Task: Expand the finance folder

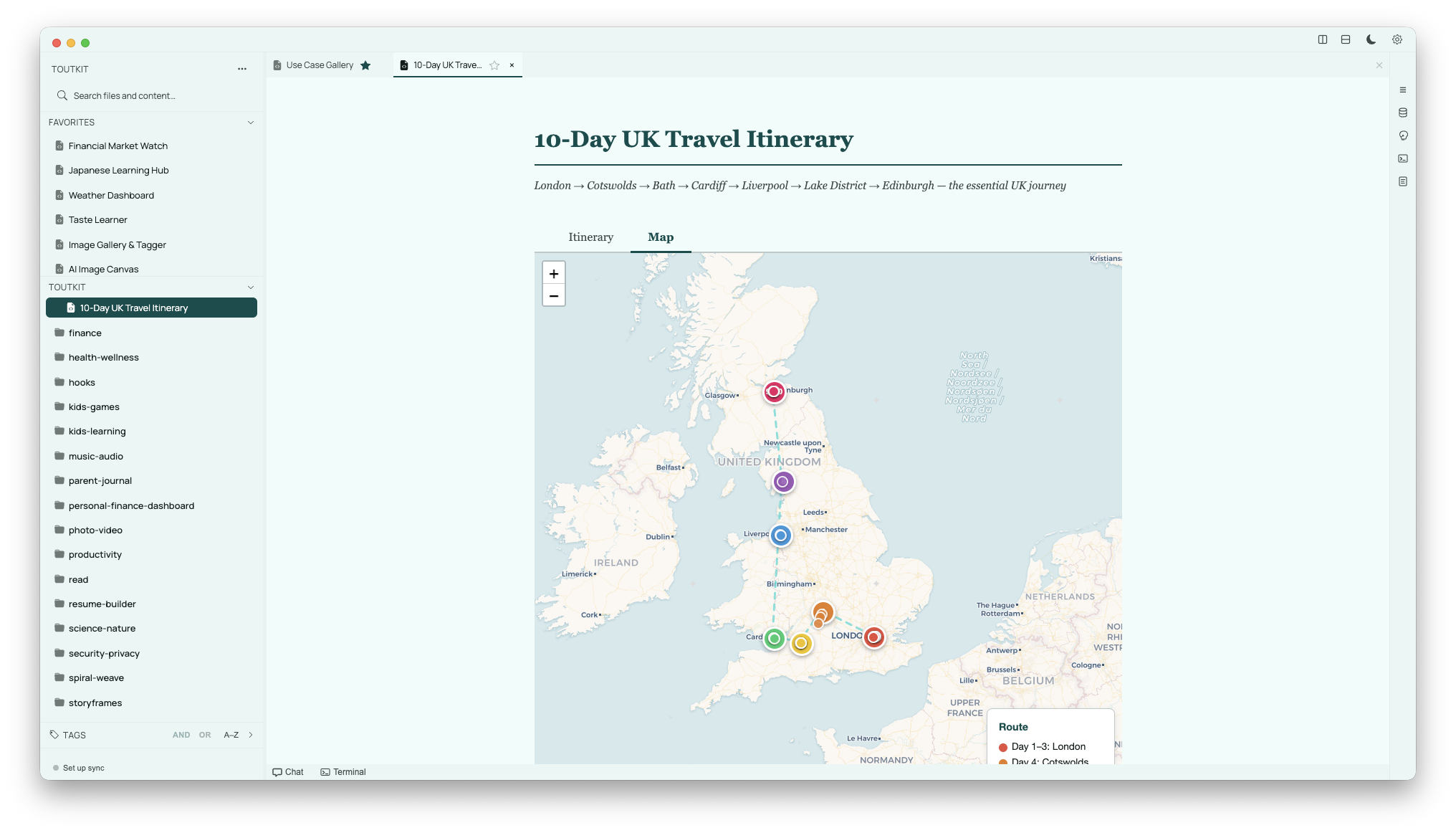Action: pos(152,333)
